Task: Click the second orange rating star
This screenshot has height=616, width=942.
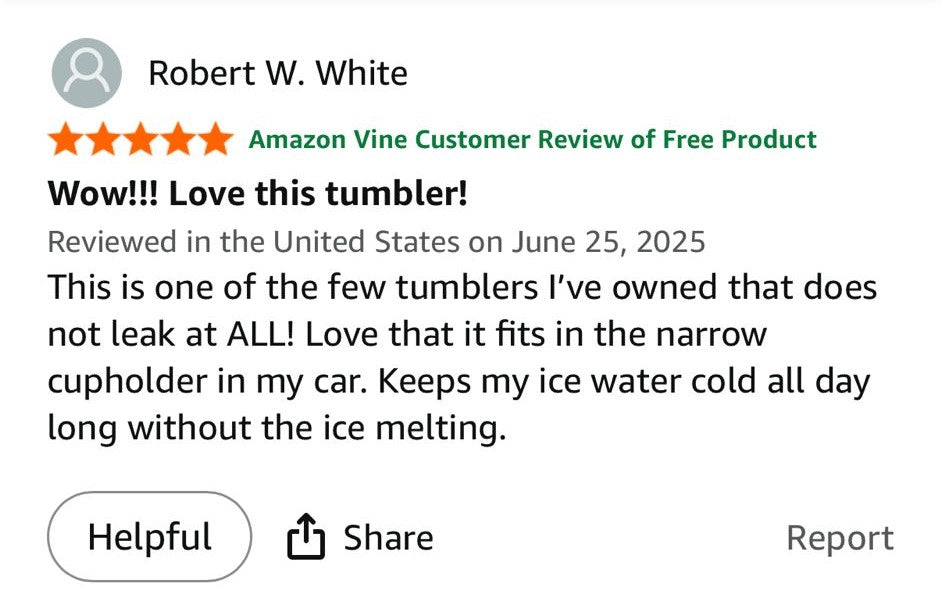Action: (103, 139)
